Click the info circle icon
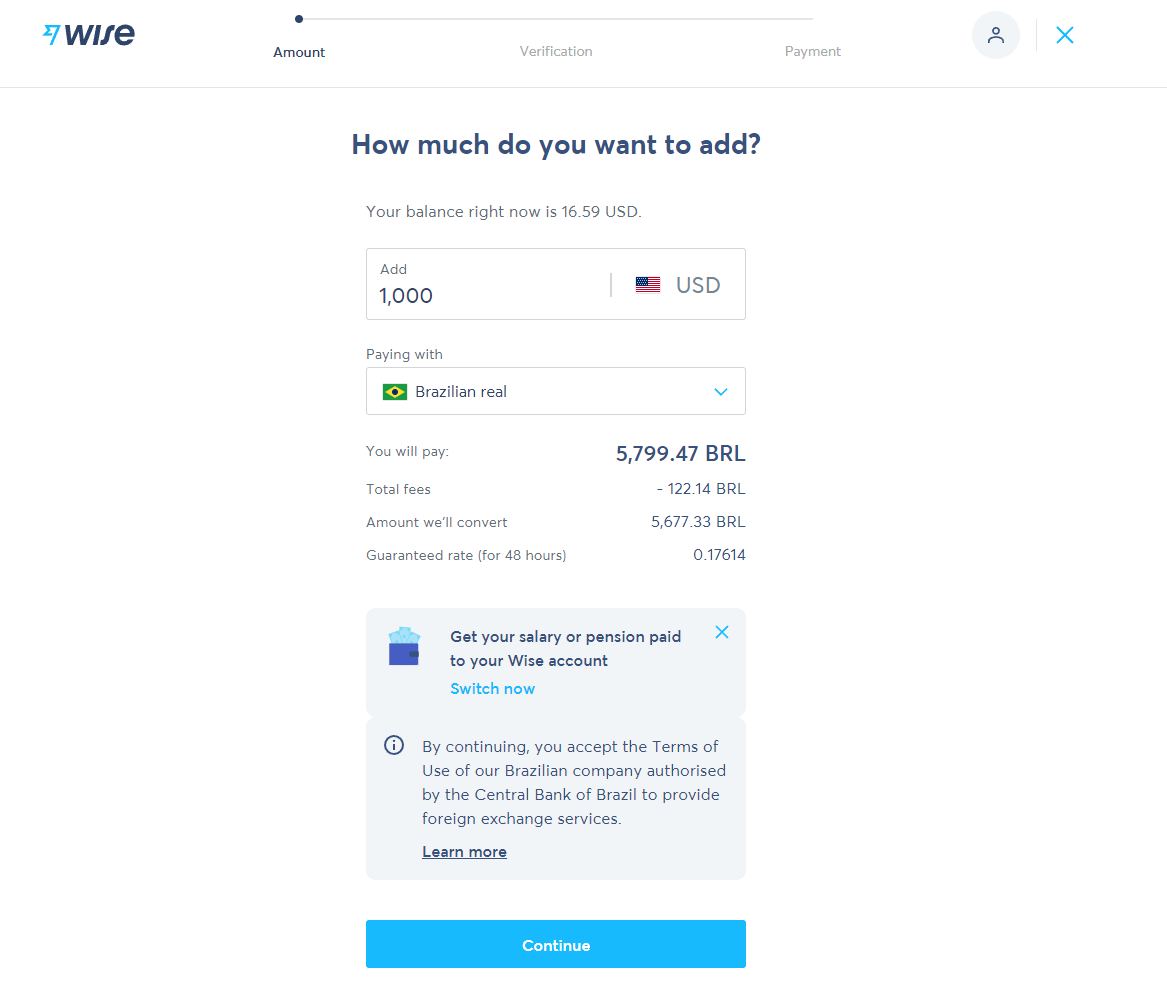1167x994 pixels. (394, 745)
